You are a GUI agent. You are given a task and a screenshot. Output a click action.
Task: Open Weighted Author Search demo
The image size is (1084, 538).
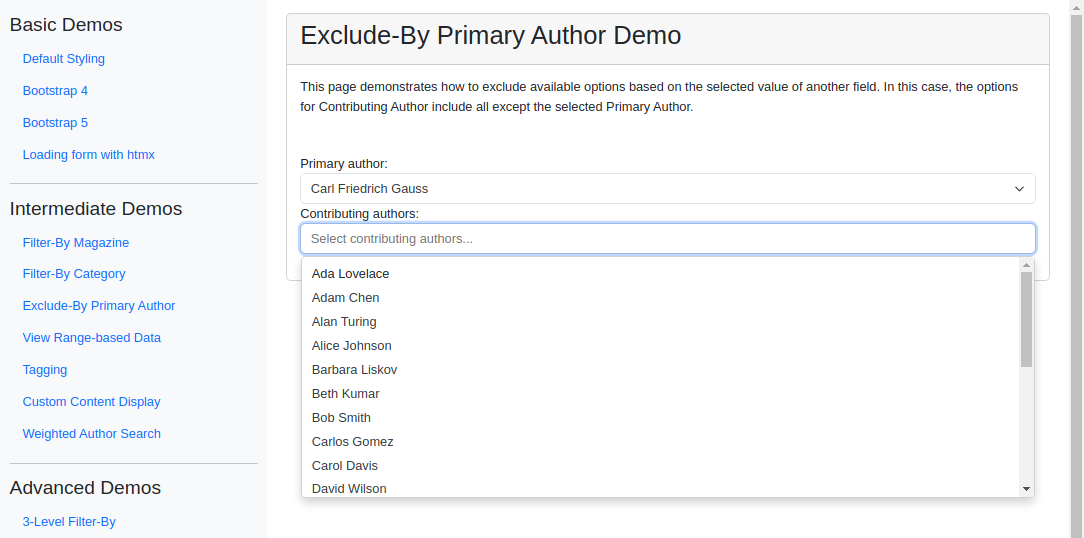pos(92,434)
